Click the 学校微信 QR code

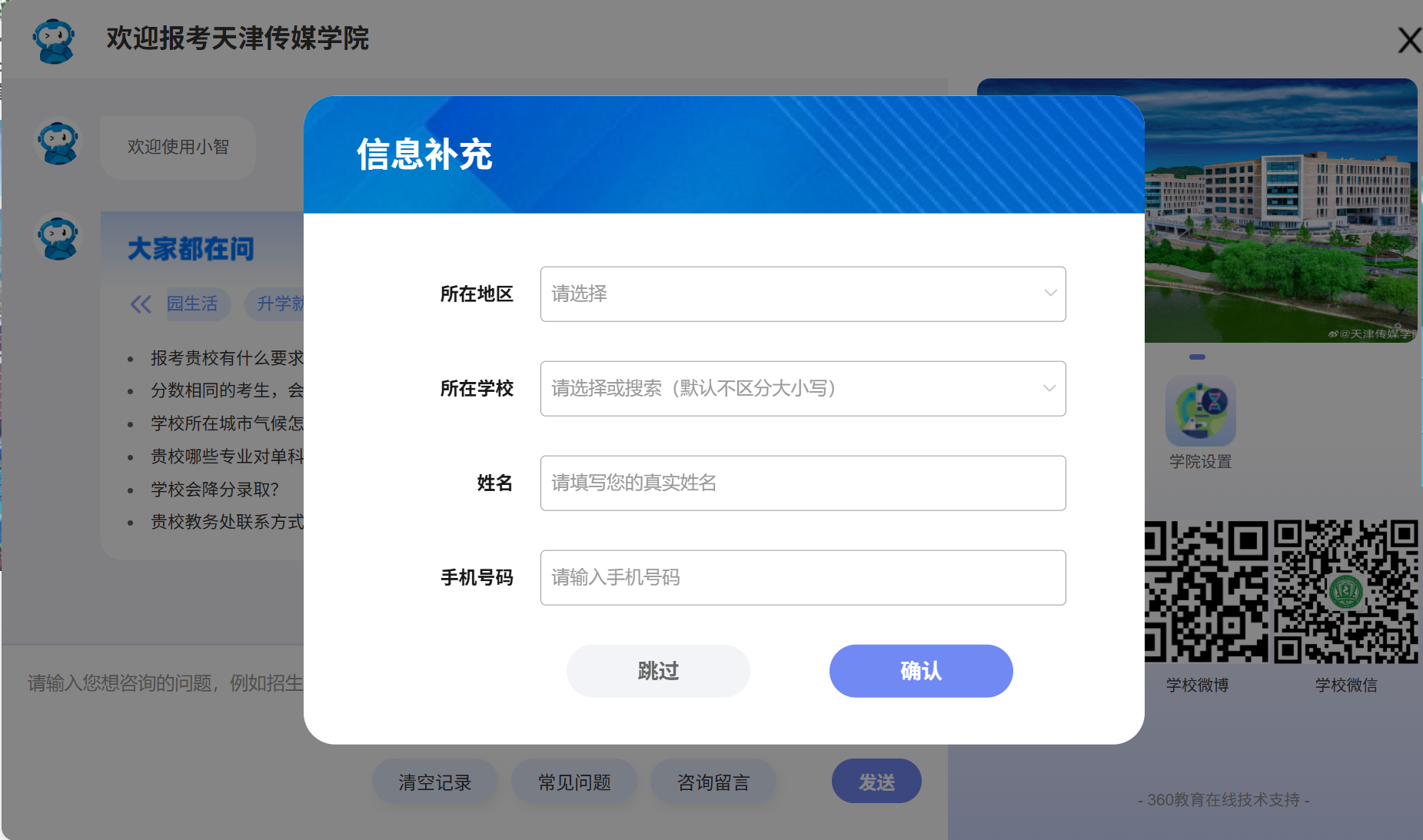[1345, 592]
